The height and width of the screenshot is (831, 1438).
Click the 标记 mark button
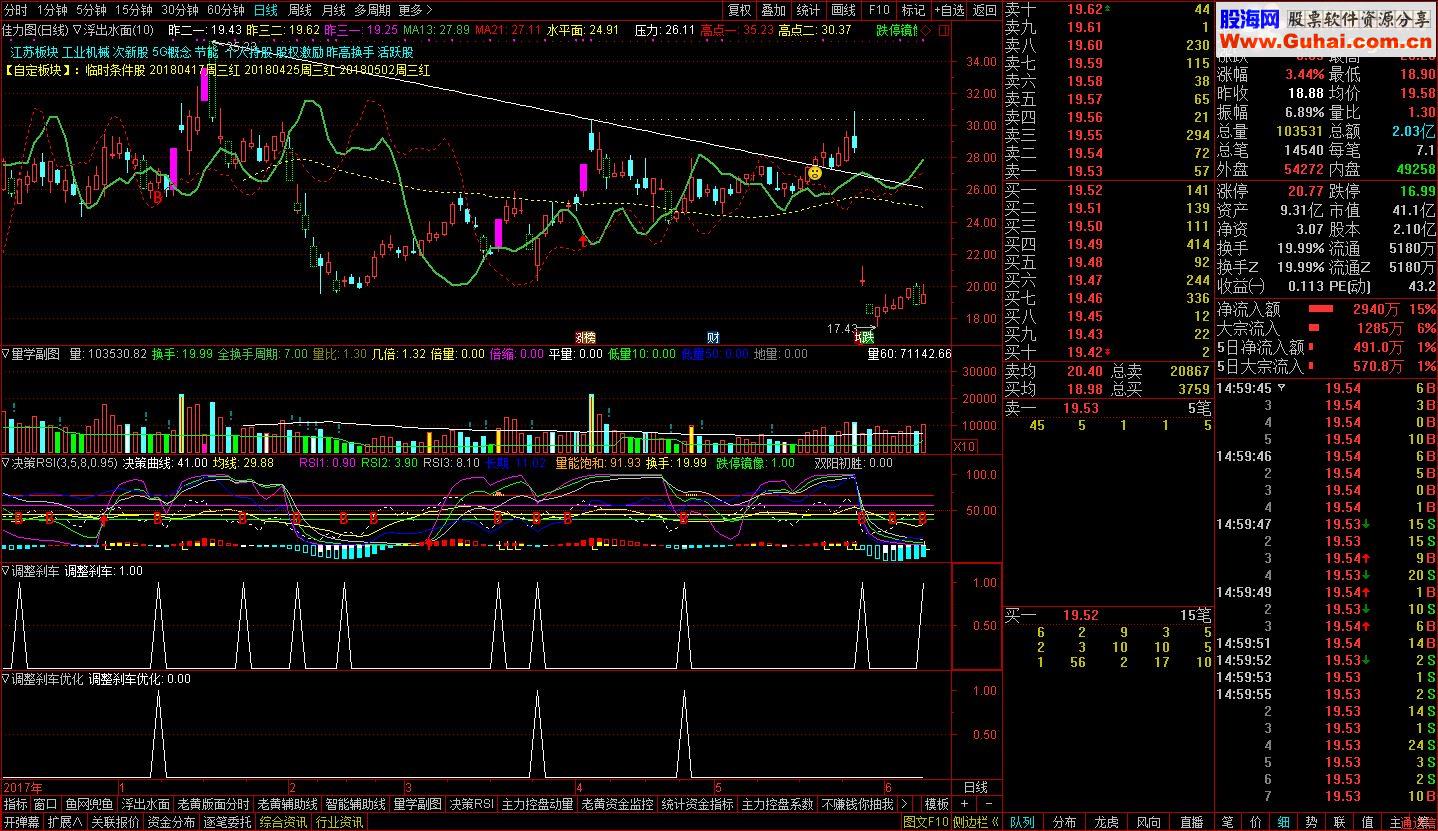click(913, 10)
